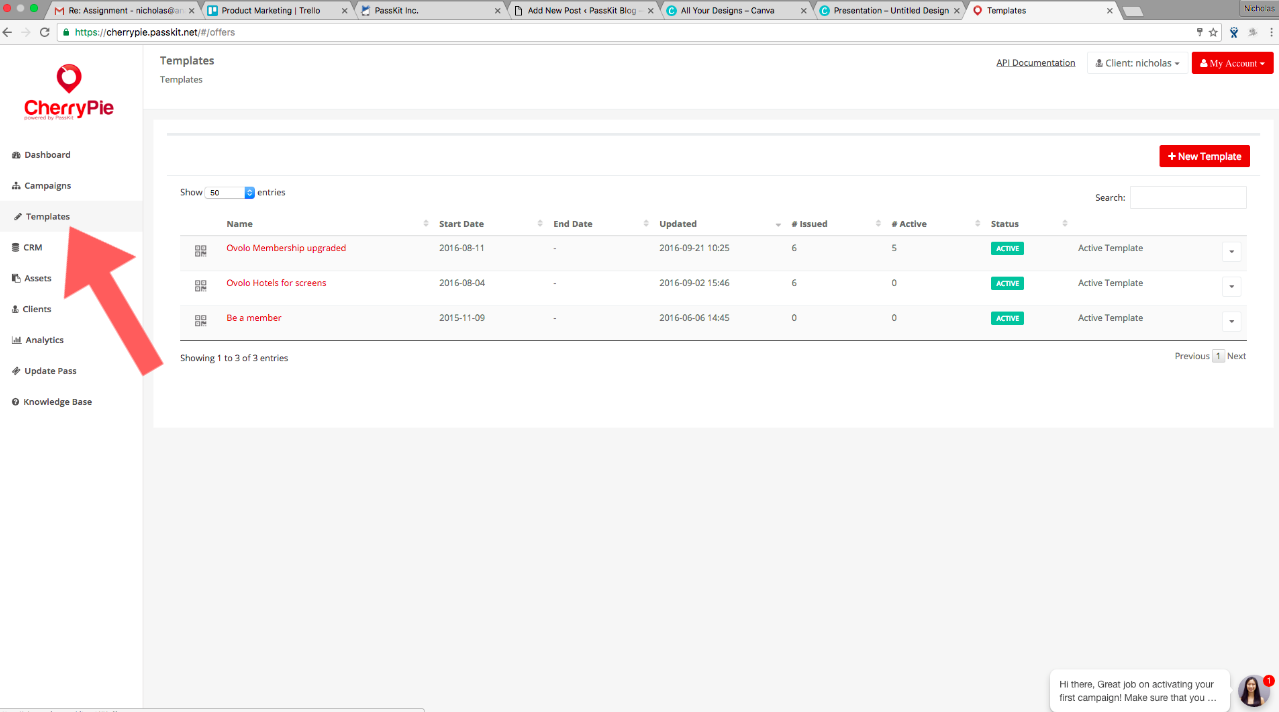Switch to All Your Designs Canva tab
Screen dimensions: 1279x712
pyautogui.click(x=738, y=11)
